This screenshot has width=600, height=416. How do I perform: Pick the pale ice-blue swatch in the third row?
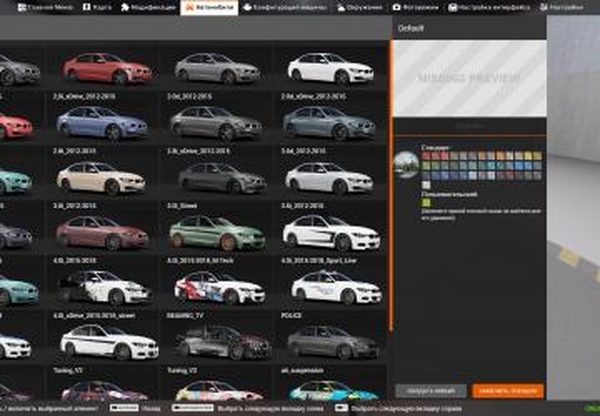click(473, 176)
